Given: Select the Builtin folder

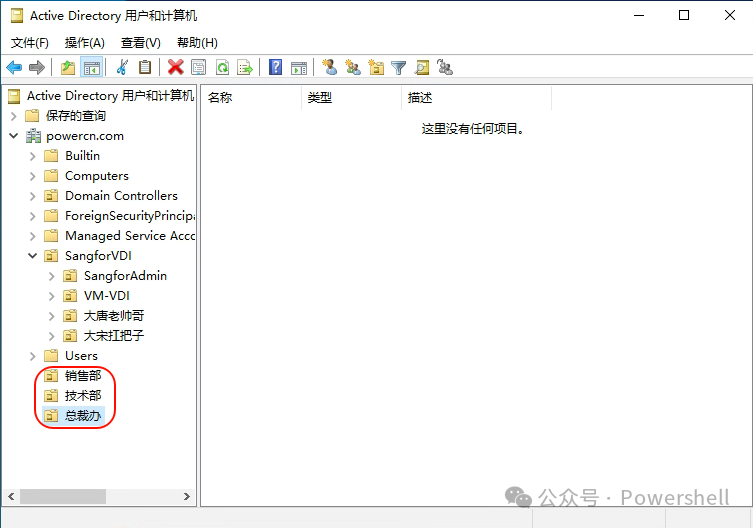Looking at the screenshot, I should click(x=83, y=156).
